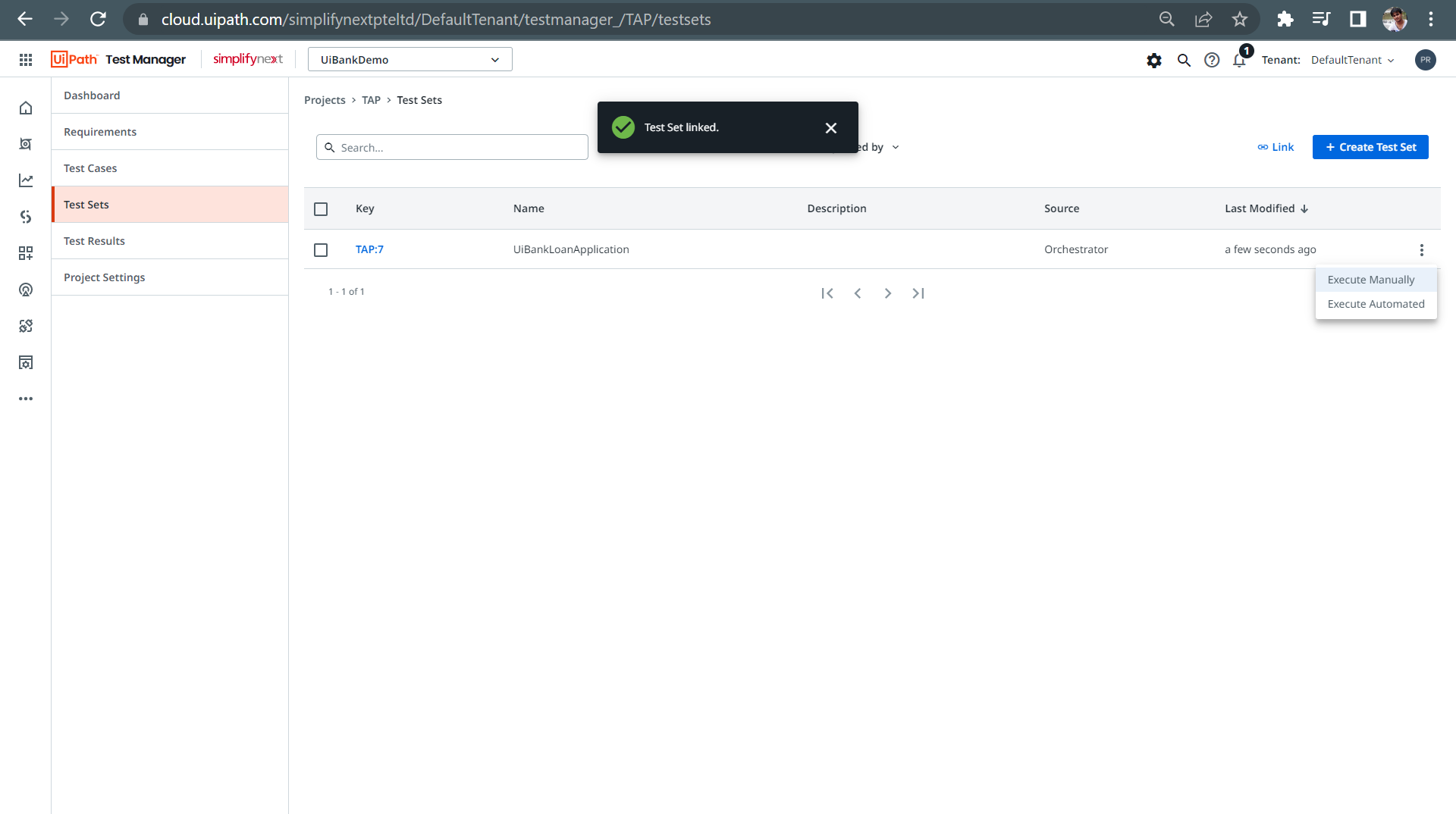Sort by Last Modified column

coord(1266,208)
